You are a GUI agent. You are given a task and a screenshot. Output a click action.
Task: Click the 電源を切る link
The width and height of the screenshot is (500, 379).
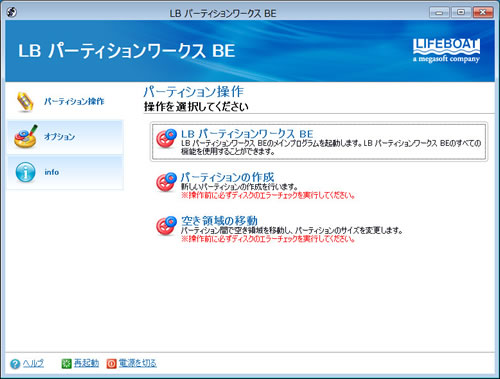[138, 363]
